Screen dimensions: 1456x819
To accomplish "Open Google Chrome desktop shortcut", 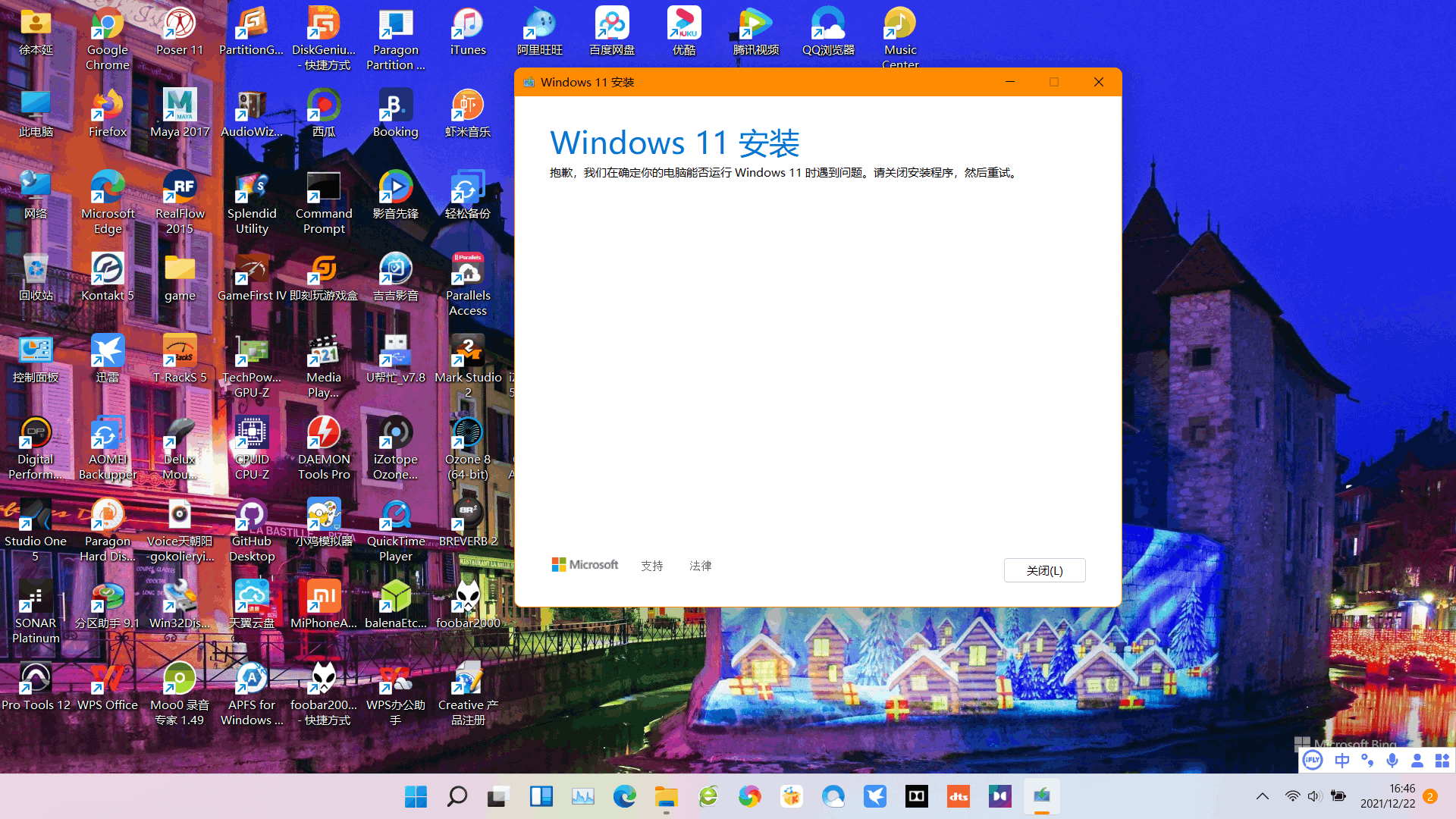I will tap(108, 38).
